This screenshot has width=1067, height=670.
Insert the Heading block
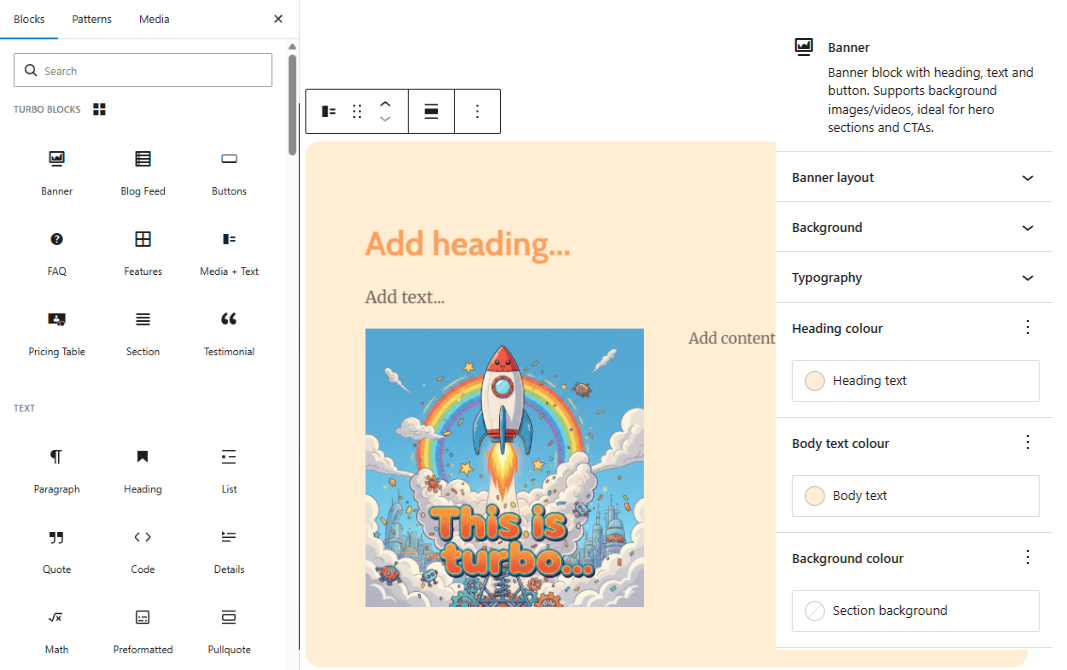click(x=143, y=471)
